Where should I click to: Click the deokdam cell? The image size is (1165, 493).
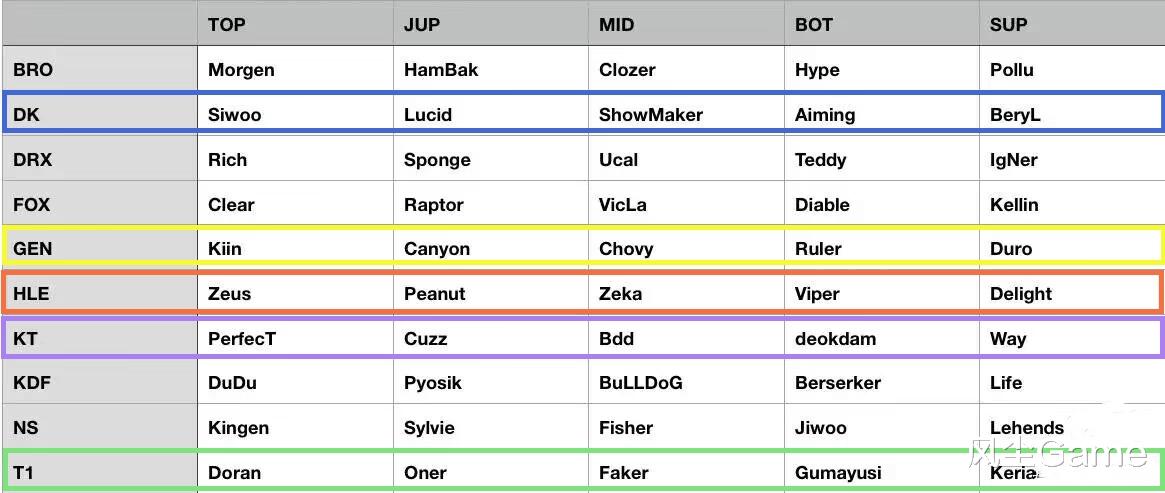(881, 339)
